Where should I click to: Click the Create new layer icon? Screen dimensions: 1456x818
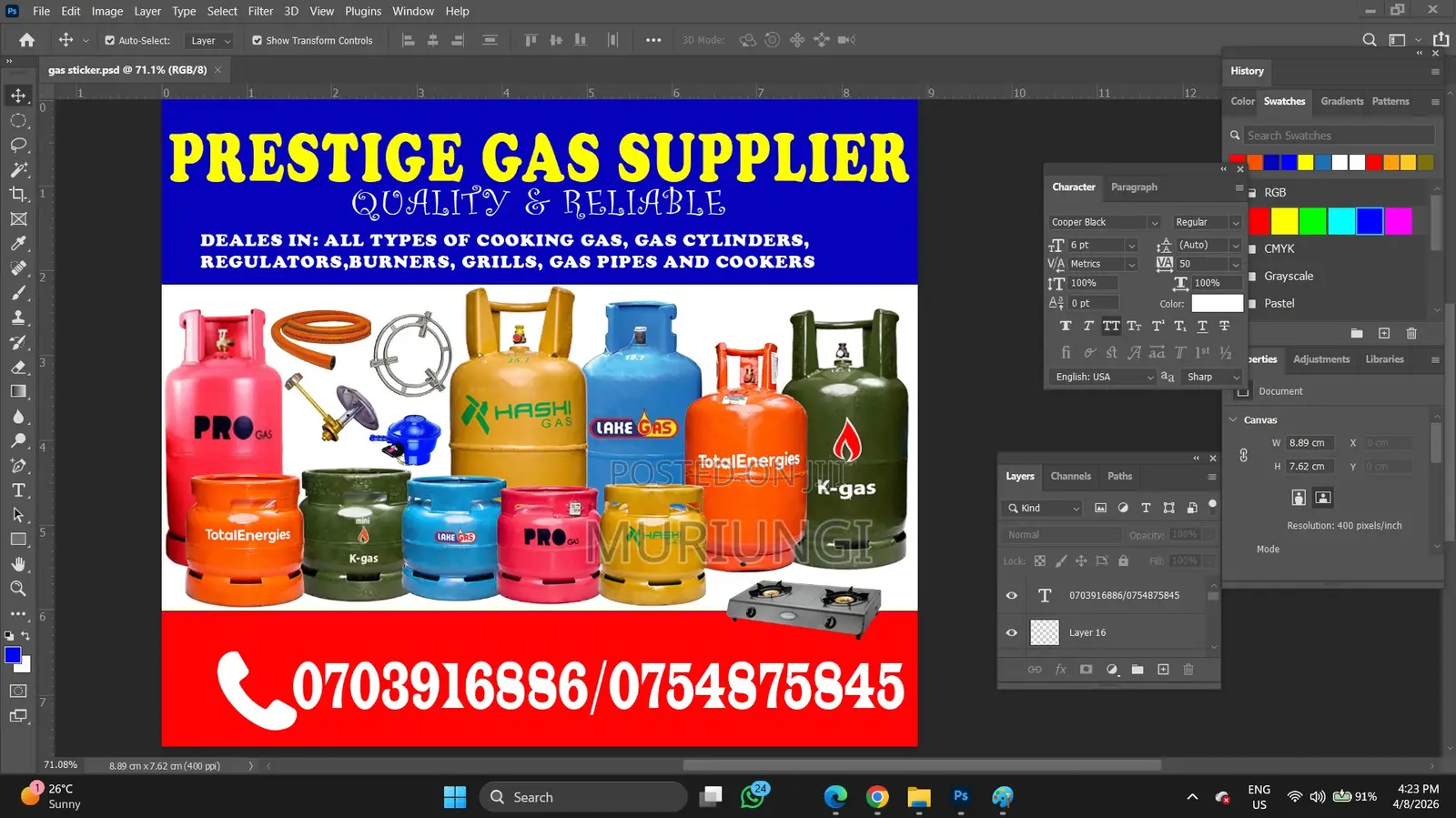point(1163,670)
